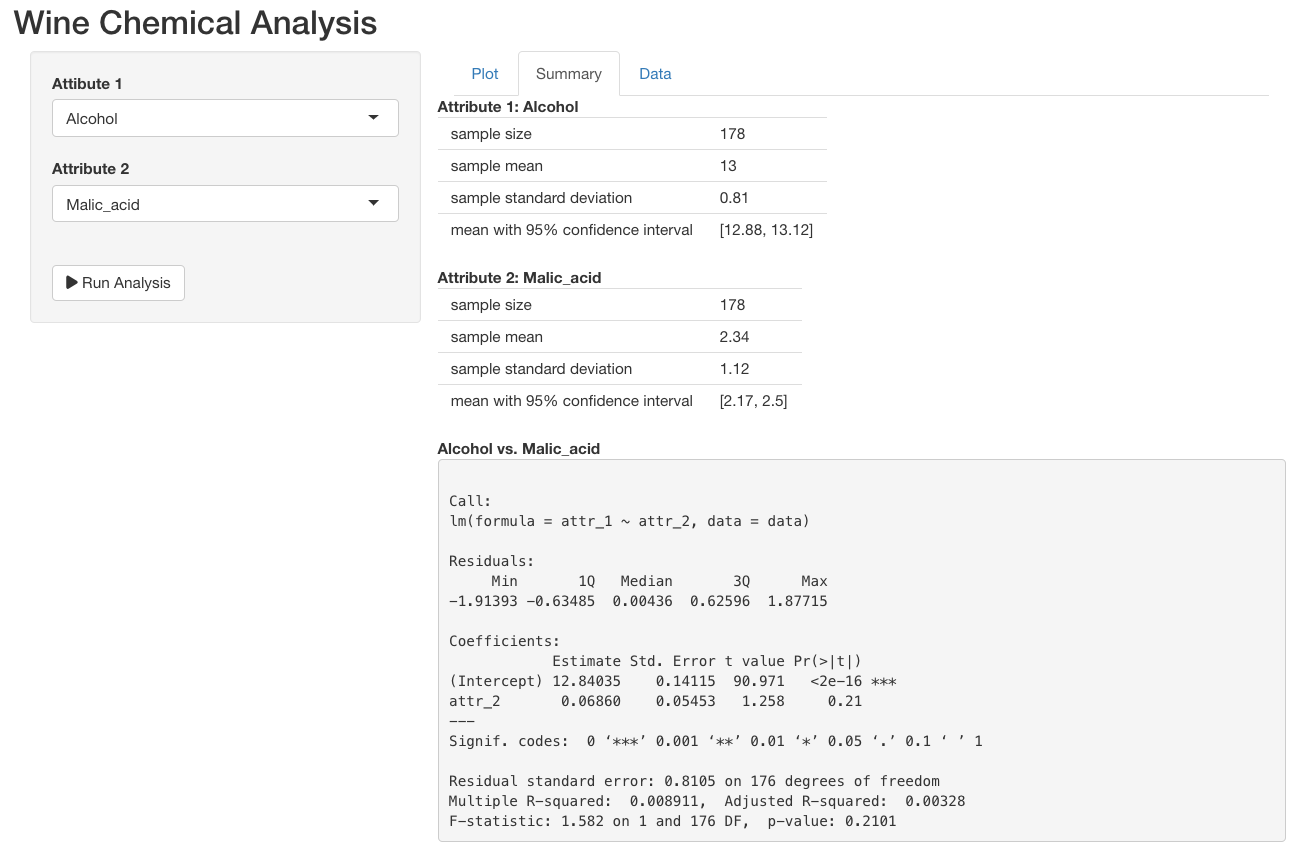Switch to the Plot tab
Image resolution: width=1297 pixels, height=854 pixels.
(484, 73)
